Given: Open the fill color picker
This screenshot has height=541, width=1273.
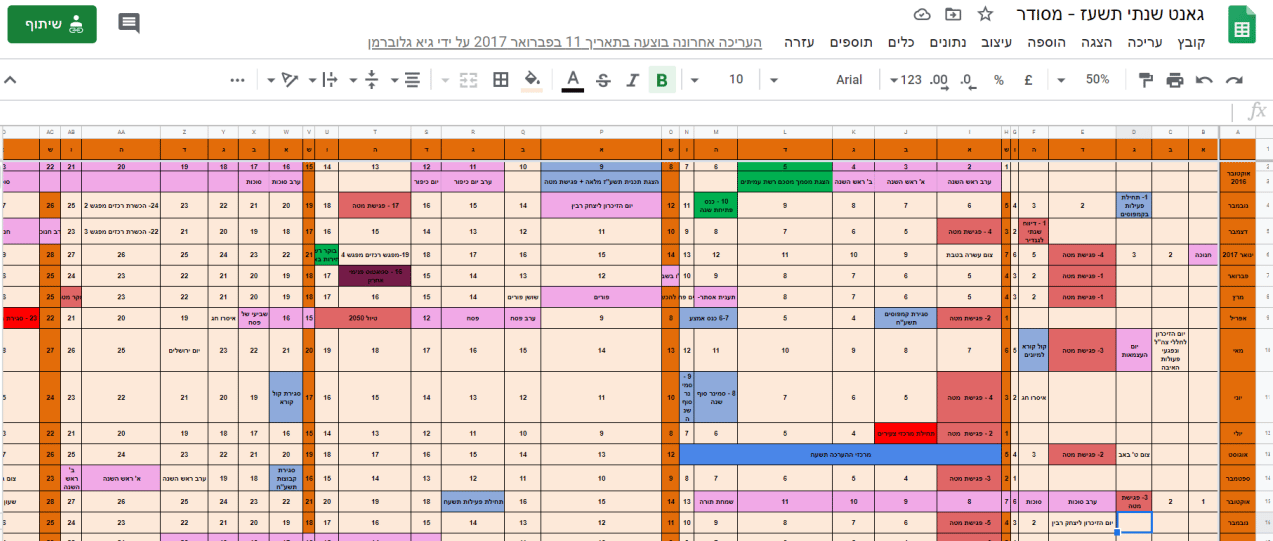Looking at the screenshot, I should tap(532, 80).
